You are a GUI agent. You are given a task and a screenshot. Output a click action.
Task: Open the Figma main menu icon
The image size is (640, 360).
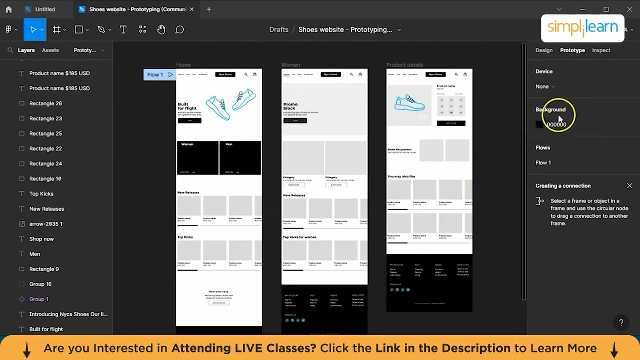pos(8,29)
